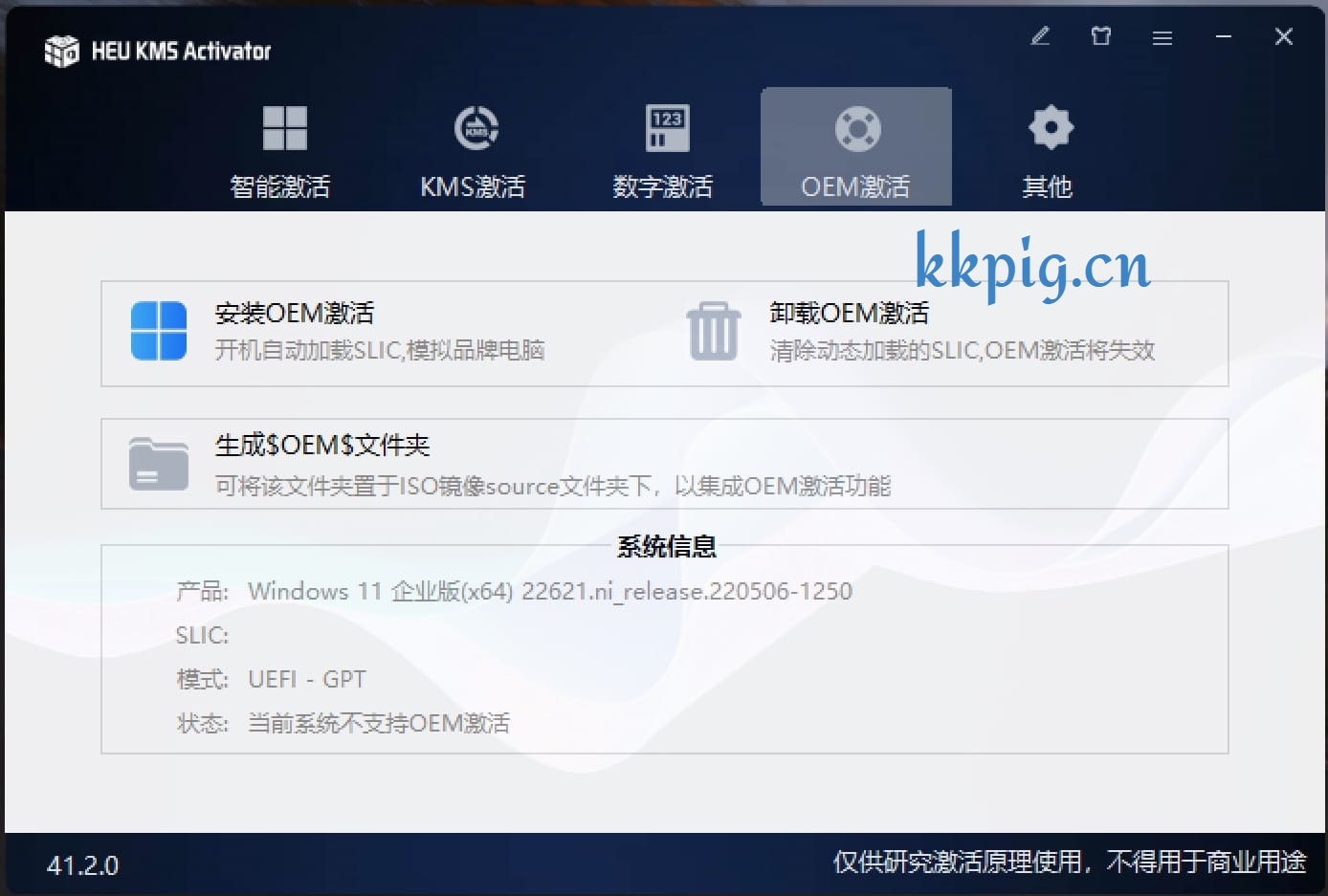Viewport: 1328px width, 896px height.
Task: Close the HEU KMS Activator window
Action: click(x=1284, y=37)
